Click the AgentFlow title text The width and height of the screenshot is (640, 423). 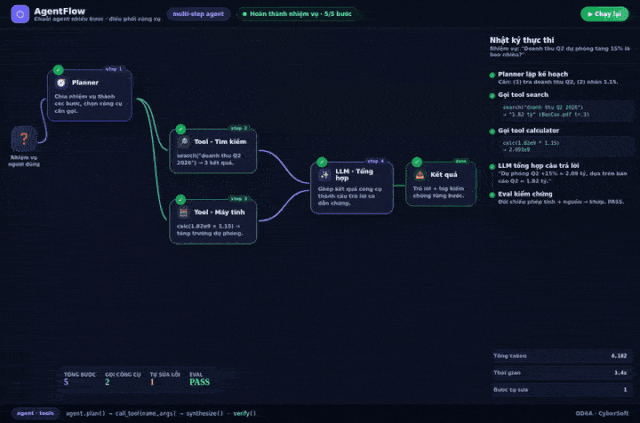pyautogui.click(x=60, y=11)
